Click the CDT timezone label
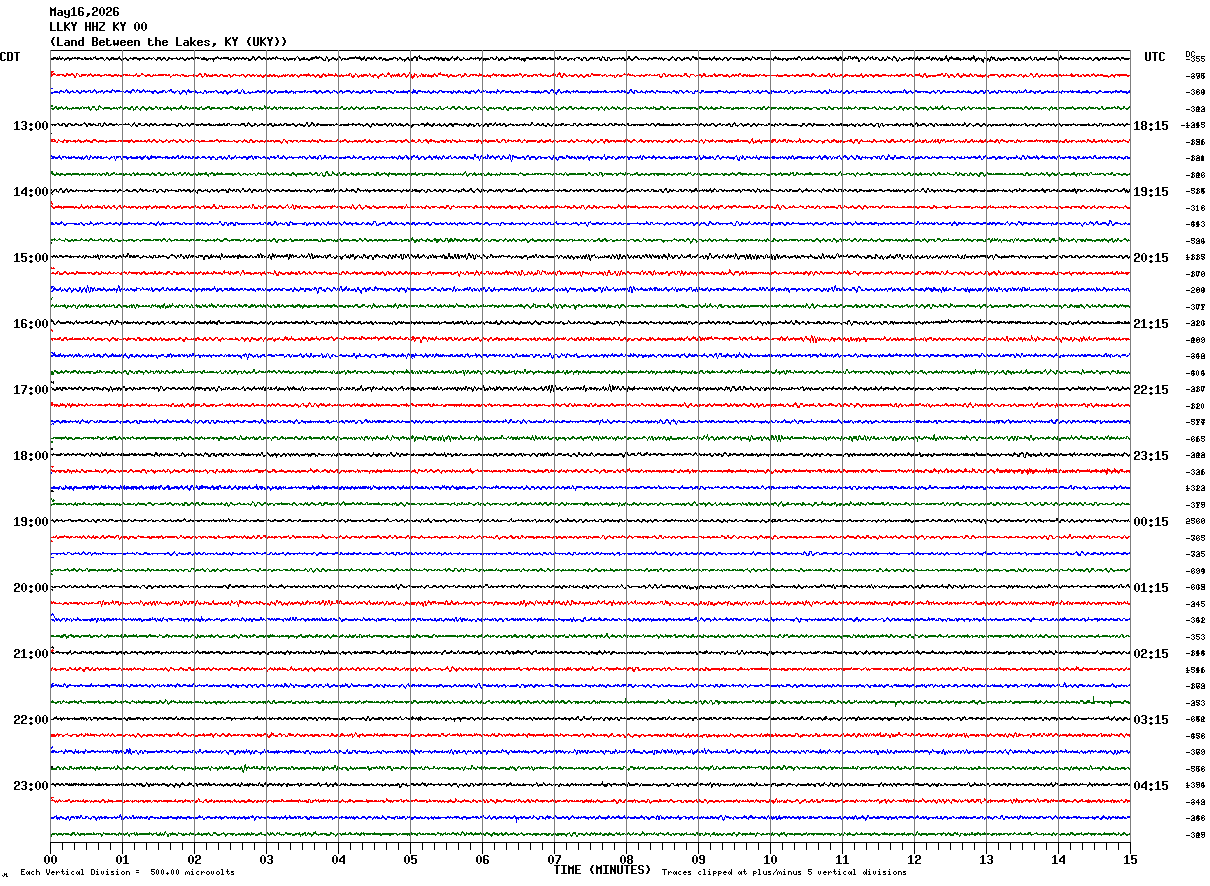1210x886 pixels. (x=10, y=57)
